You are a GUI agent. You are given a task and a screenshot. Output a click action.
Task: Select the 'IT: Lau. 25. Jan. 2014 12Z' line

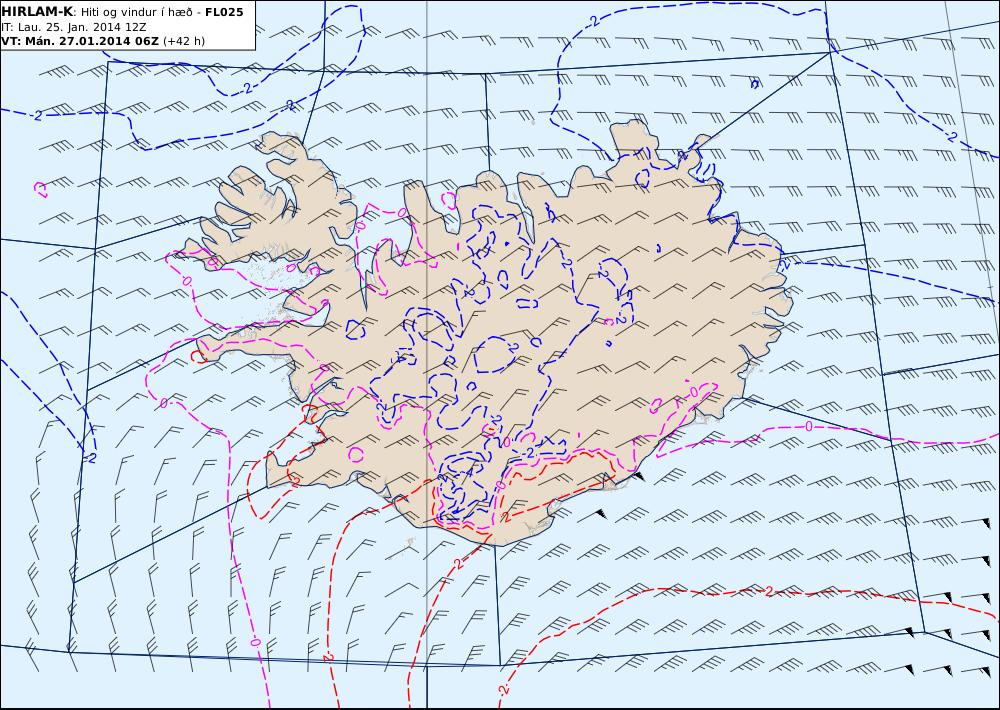point(73,27)
